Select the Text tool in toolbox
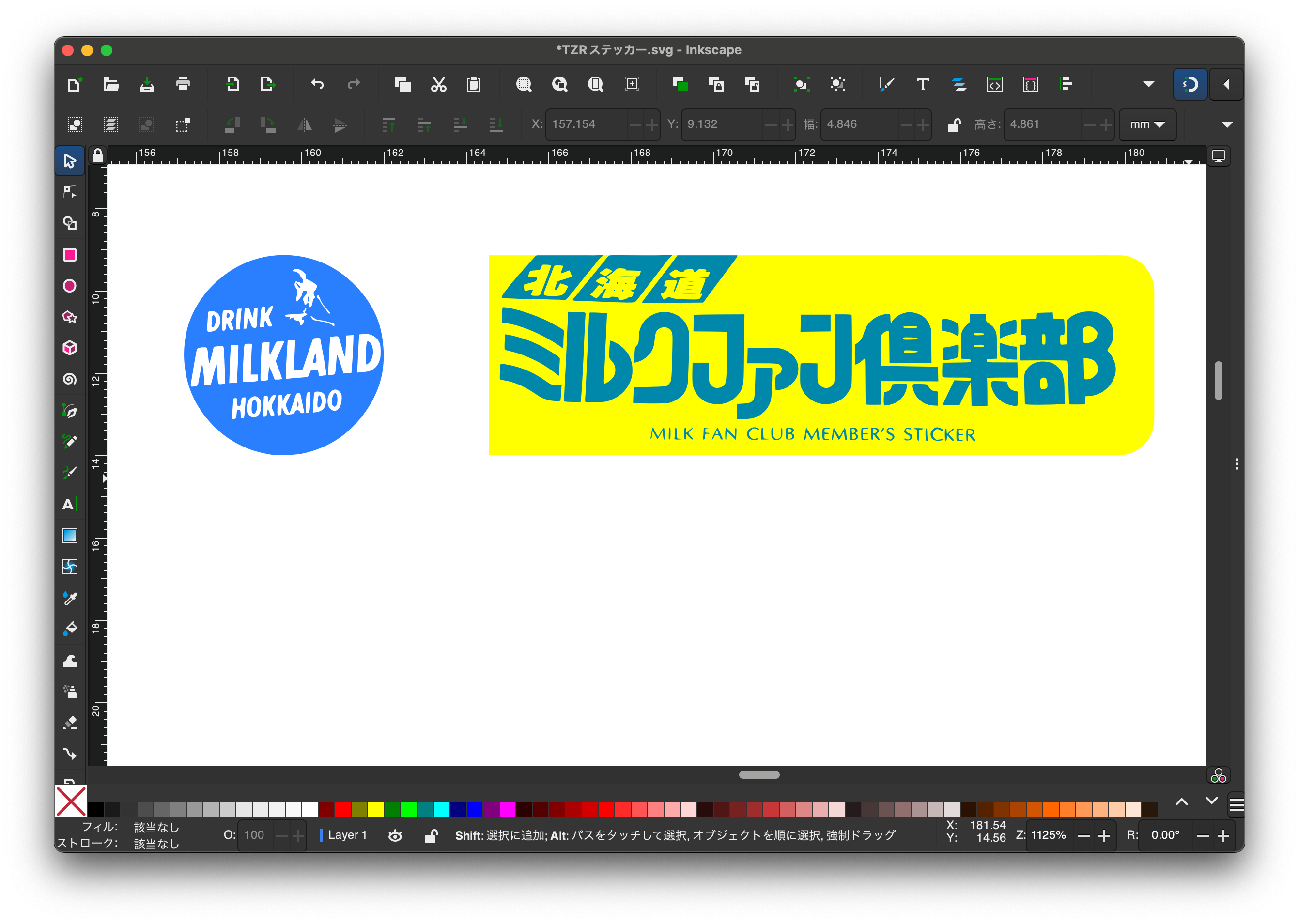 tap(70, 504)
